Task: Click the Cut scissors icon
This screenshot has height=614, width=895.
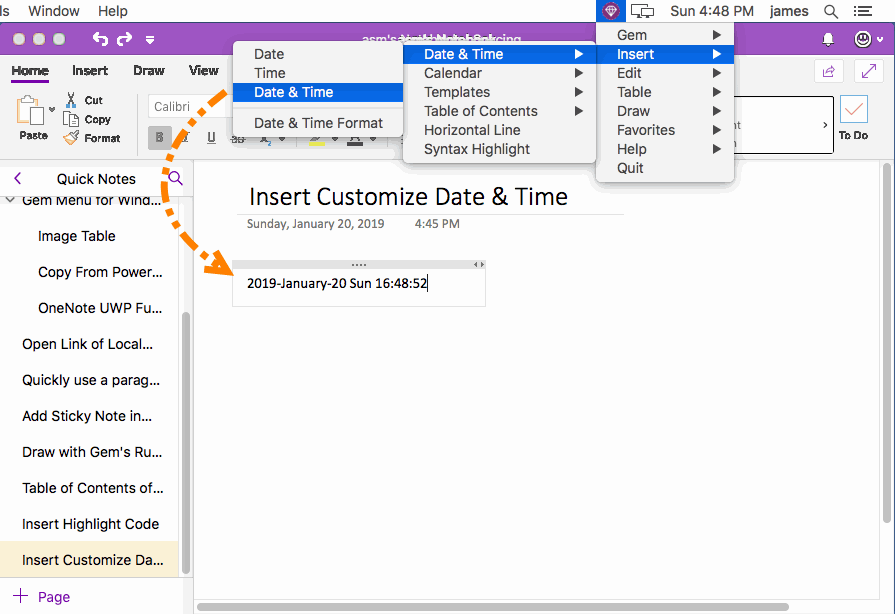Action: point(71,100)
